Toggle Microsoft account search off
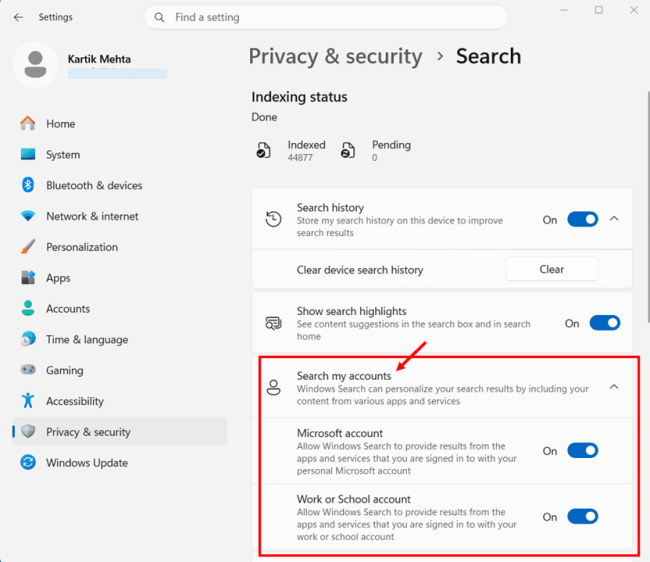The width and height of the screenshot is (650, 562). [582, 451]
